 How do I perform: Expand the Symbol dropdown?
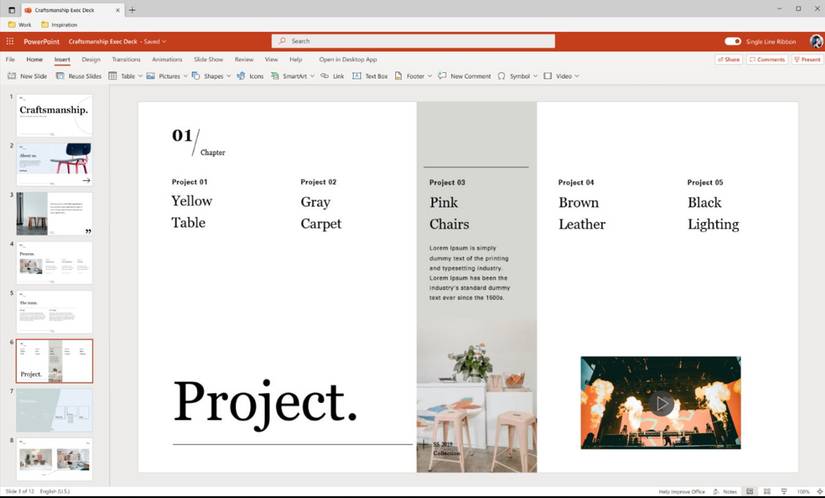pos(535,76)
